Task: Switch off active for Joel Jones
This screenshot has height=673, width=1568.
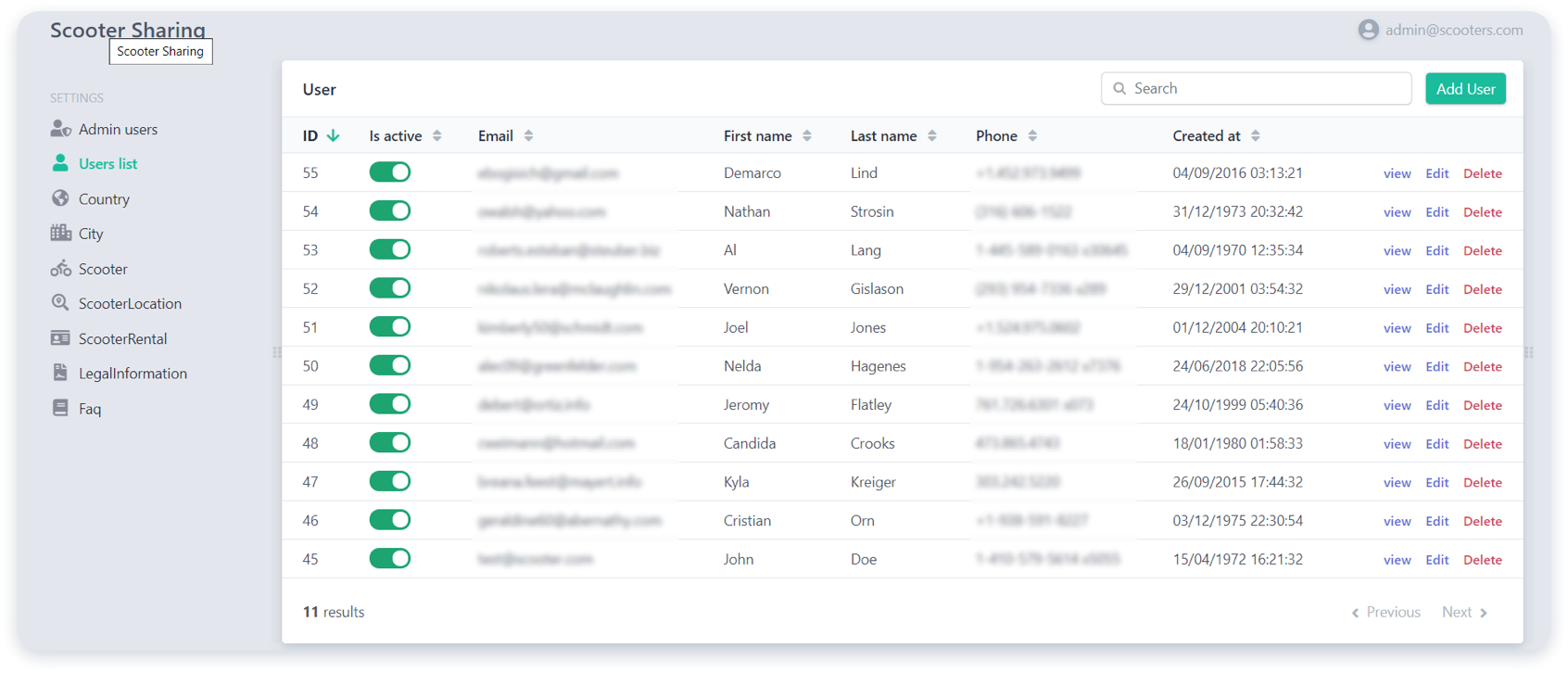Action: pos(390,327)
